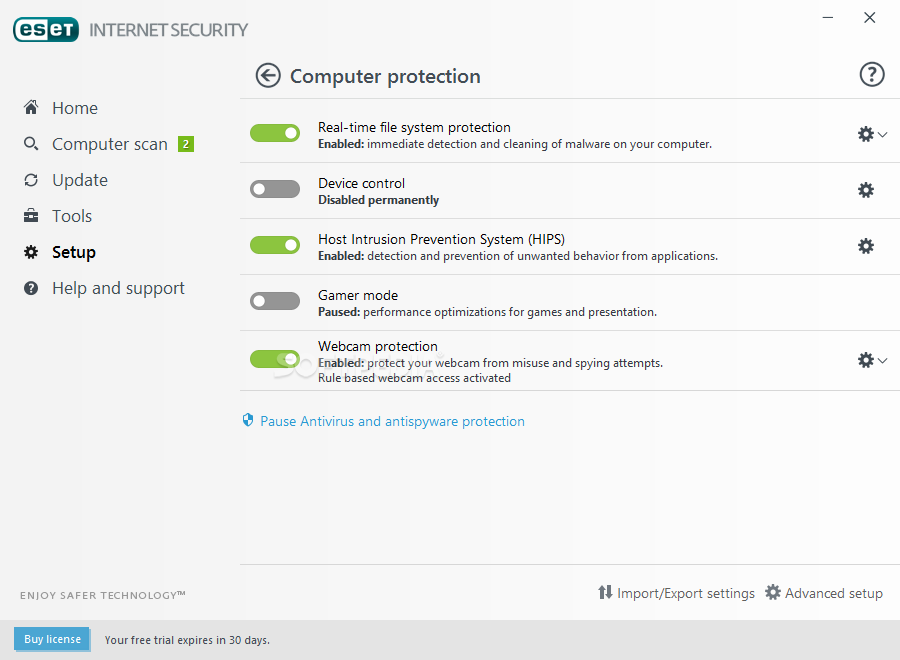This screenshot has height=660, width=900.
Task: Click the back arrow beside Computer protection
Action: click(x=268, y=76)
